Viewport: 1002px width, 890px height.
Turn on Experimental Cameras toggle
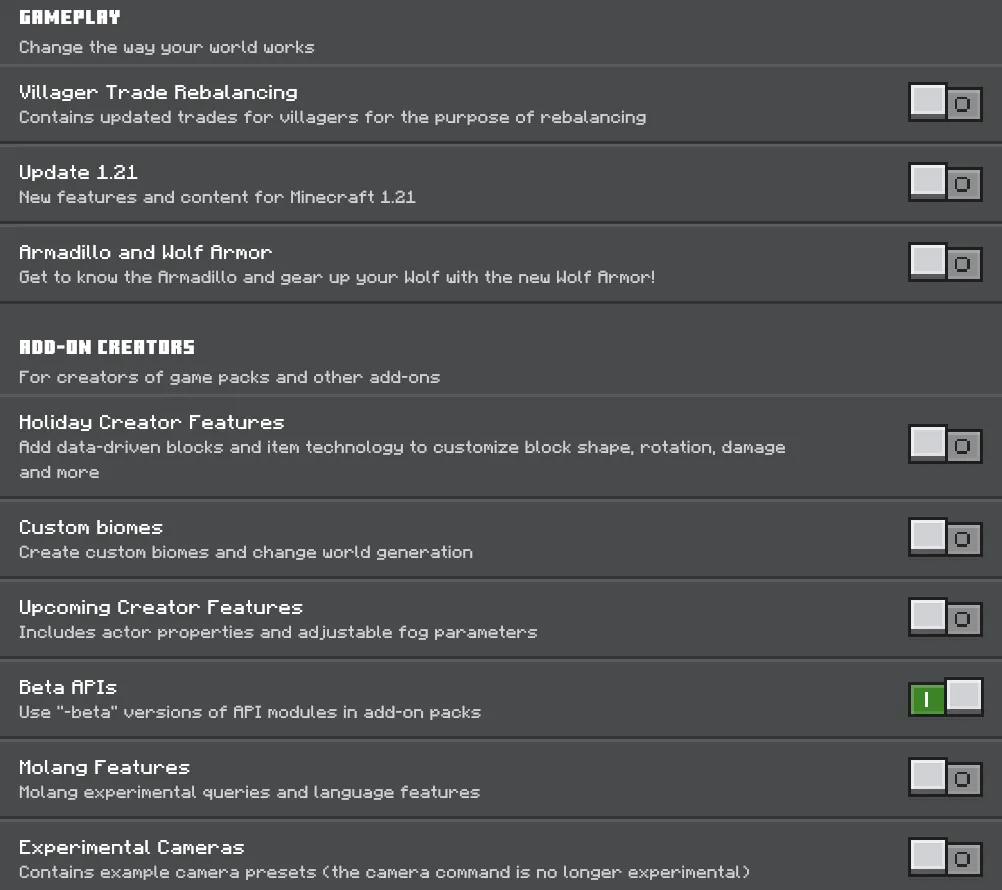945,857
